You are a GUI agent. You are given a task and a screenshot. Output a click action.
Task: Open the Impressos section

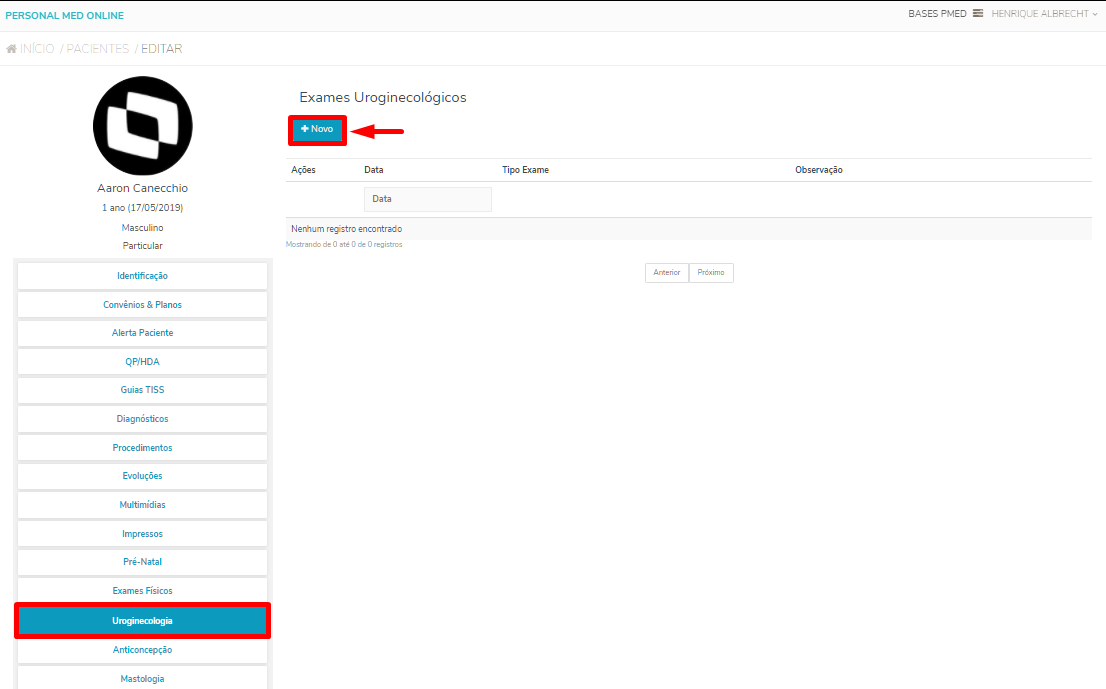pyautogui.click(x=142, y=534)
